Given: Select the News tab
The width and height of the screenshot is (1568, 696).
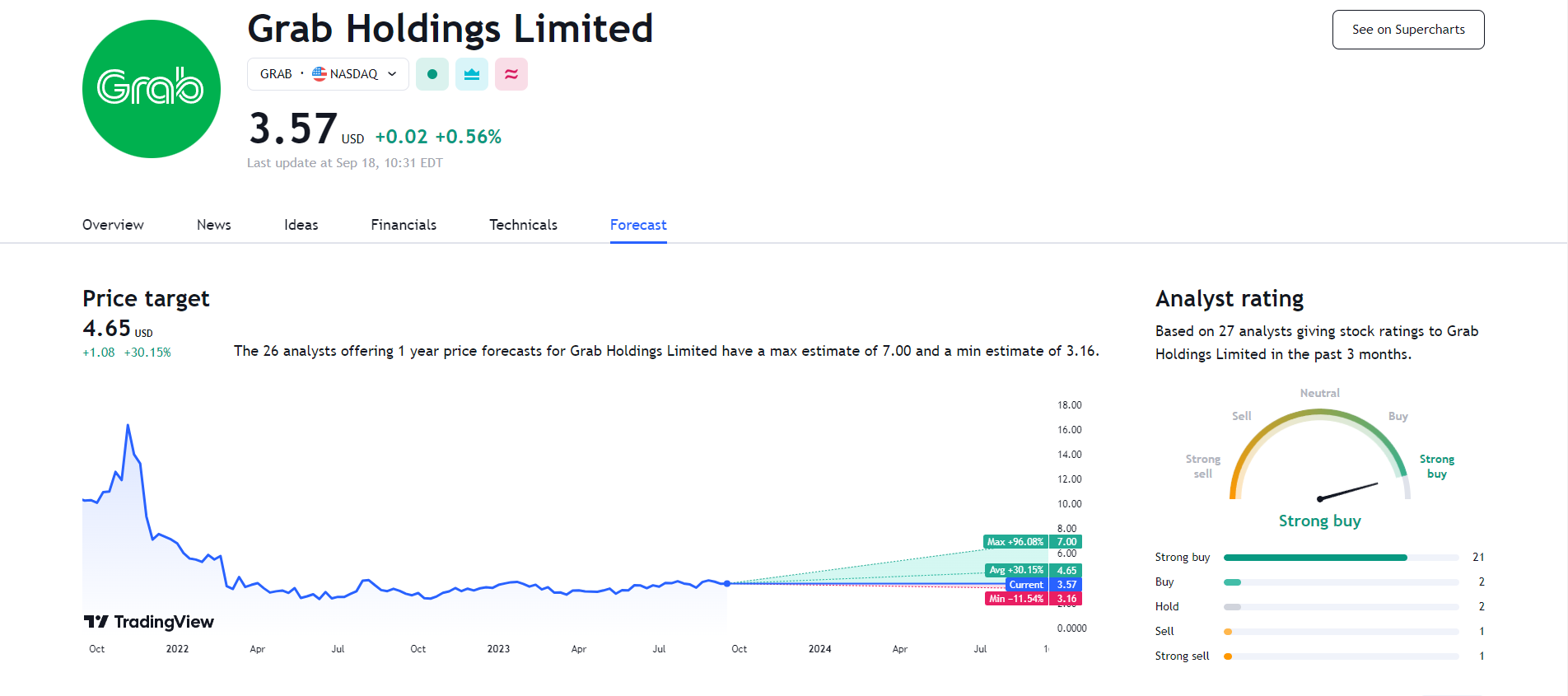Looking at the screenshot, I should tap(214, 225).
